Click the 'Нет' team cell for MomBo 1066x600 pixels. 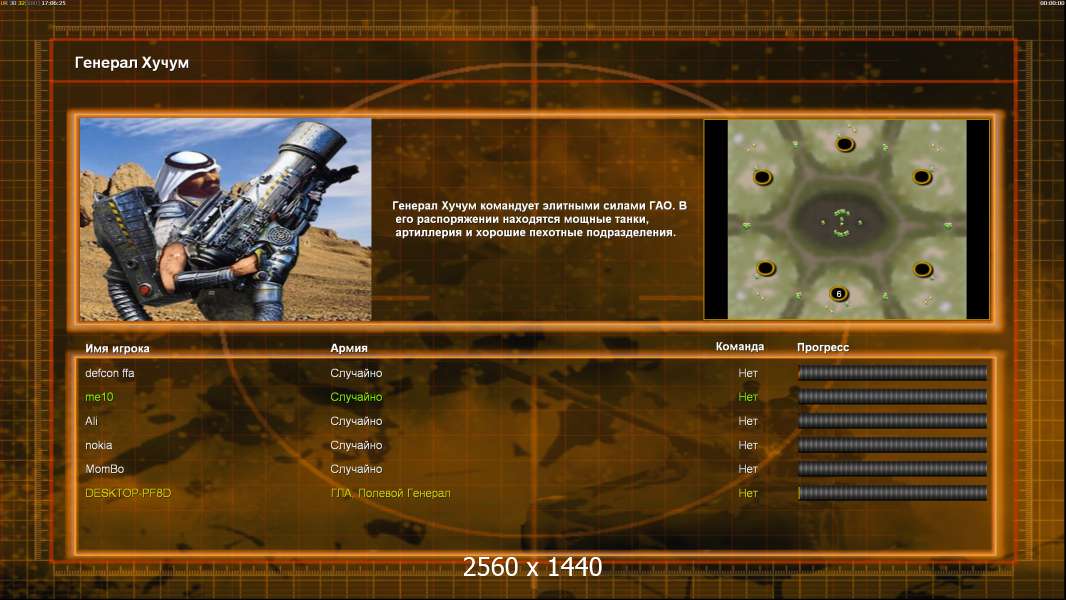748,469
